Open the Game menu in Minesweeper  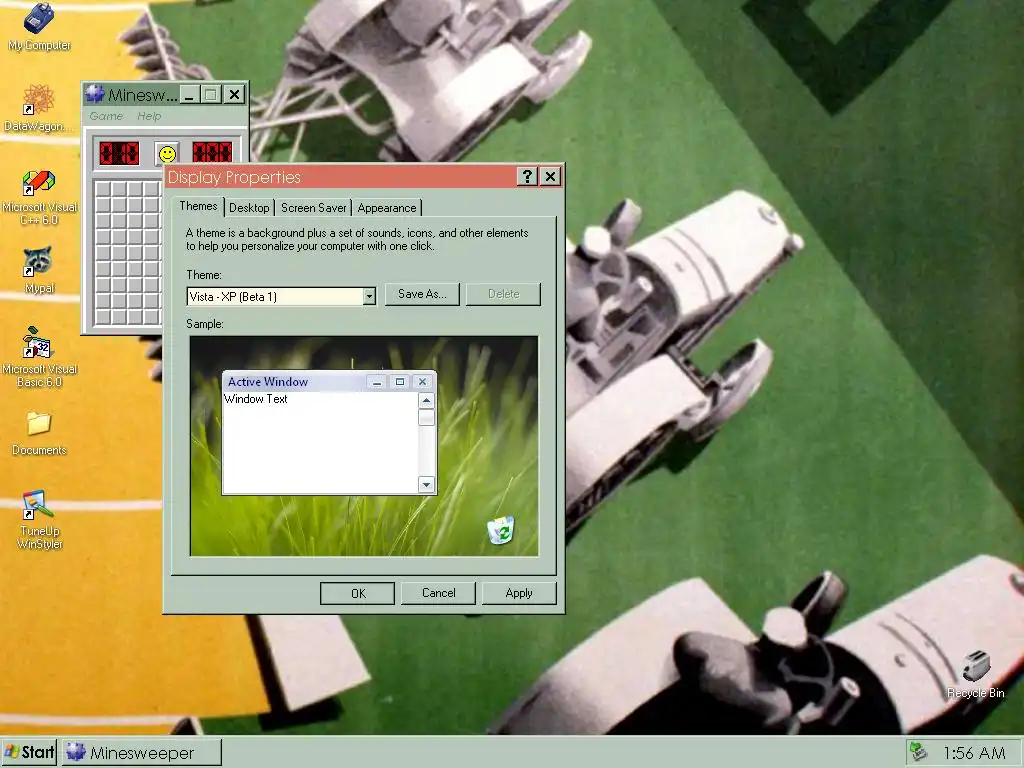[106, 116]
